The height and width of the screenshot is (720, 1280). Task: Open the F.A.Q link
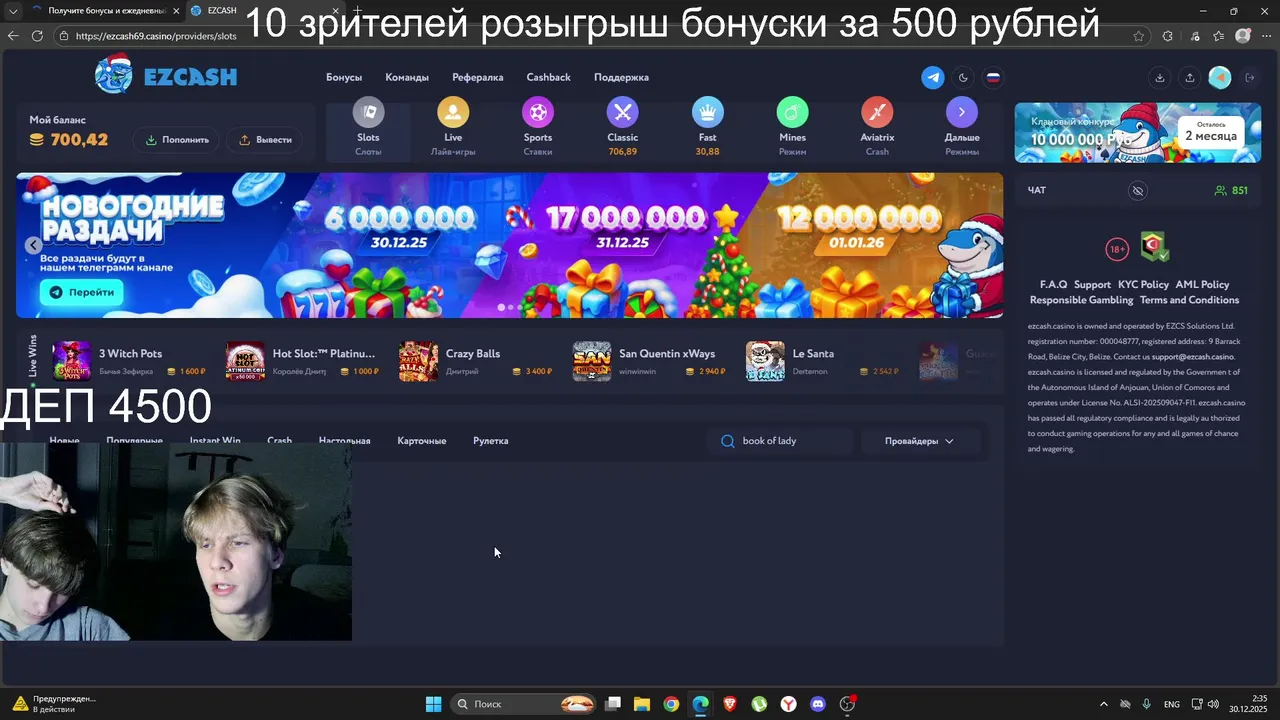[x=1054, y=285]
